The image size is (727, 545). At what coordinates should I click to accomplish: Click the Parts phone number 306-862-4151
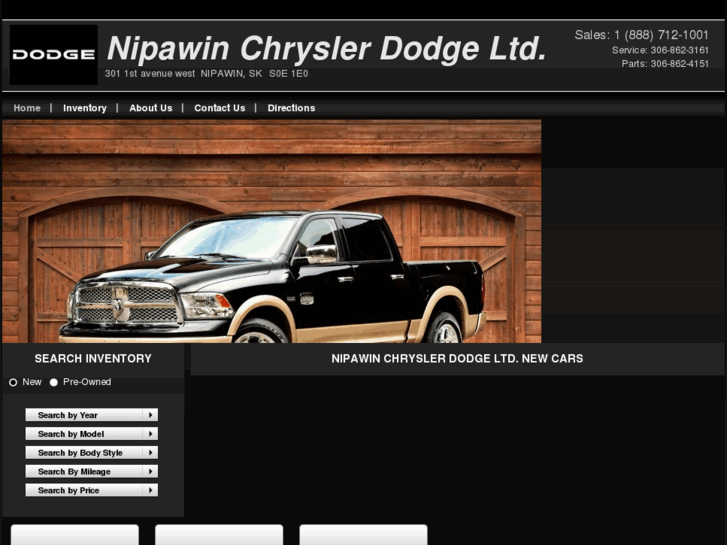[680, 64]
